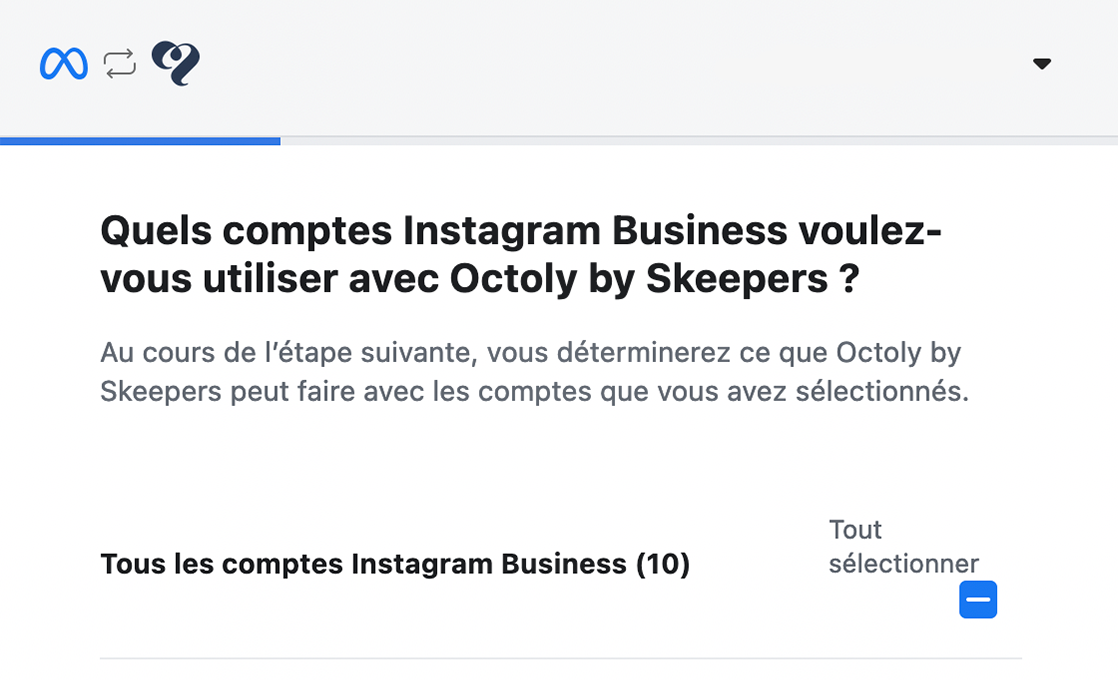Viewport: 1118px width, 680px height.
Task: Toggle the select-all accounts checkbox
Action: 978,600
